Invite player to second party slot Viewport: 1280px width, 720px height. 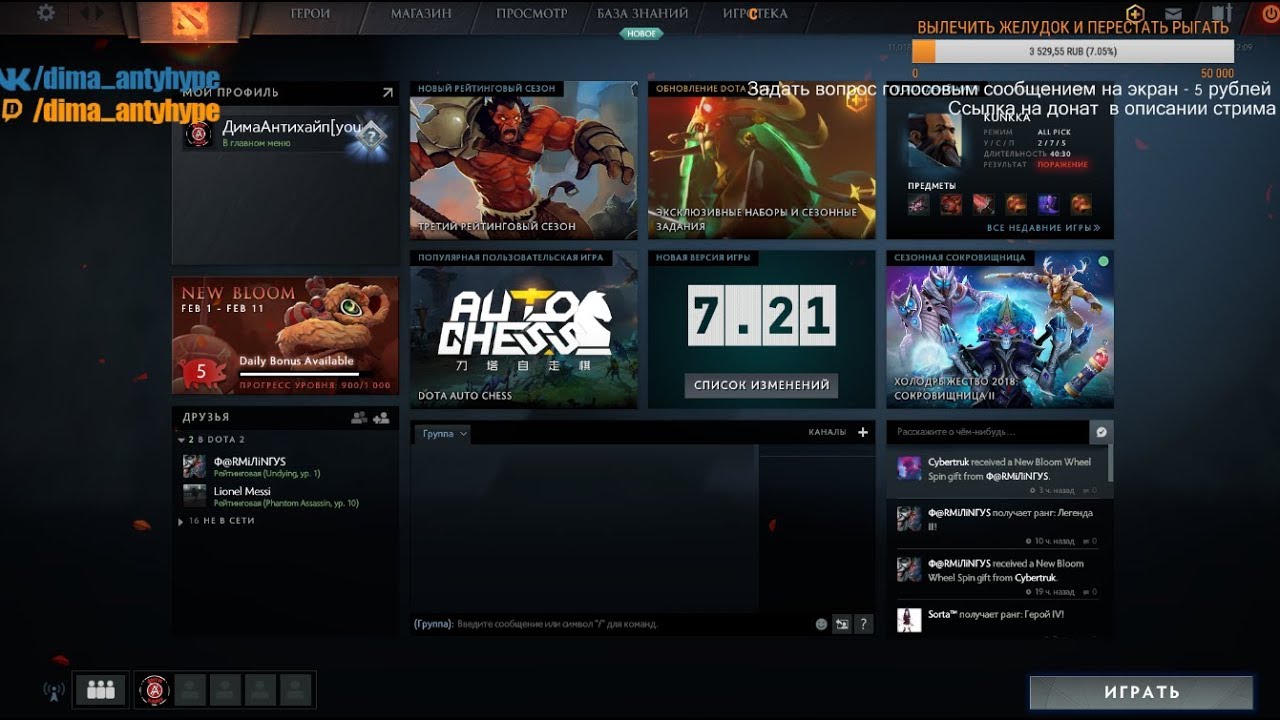click(x=190, y=689)
